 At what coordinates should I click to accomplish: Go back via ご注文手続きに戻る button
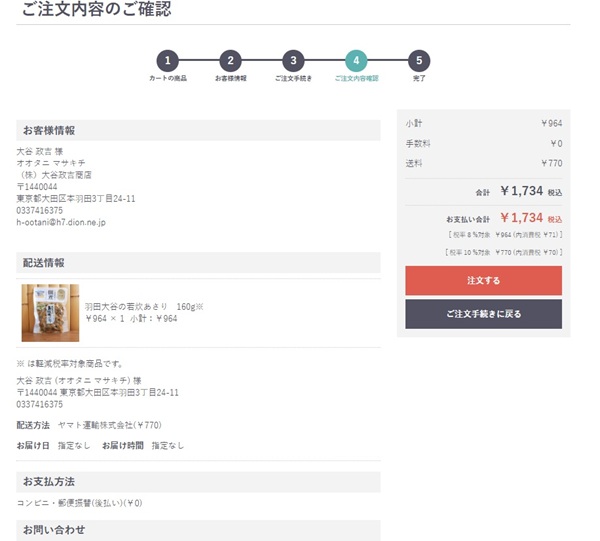pyautogui.click(x=483, y=314)
